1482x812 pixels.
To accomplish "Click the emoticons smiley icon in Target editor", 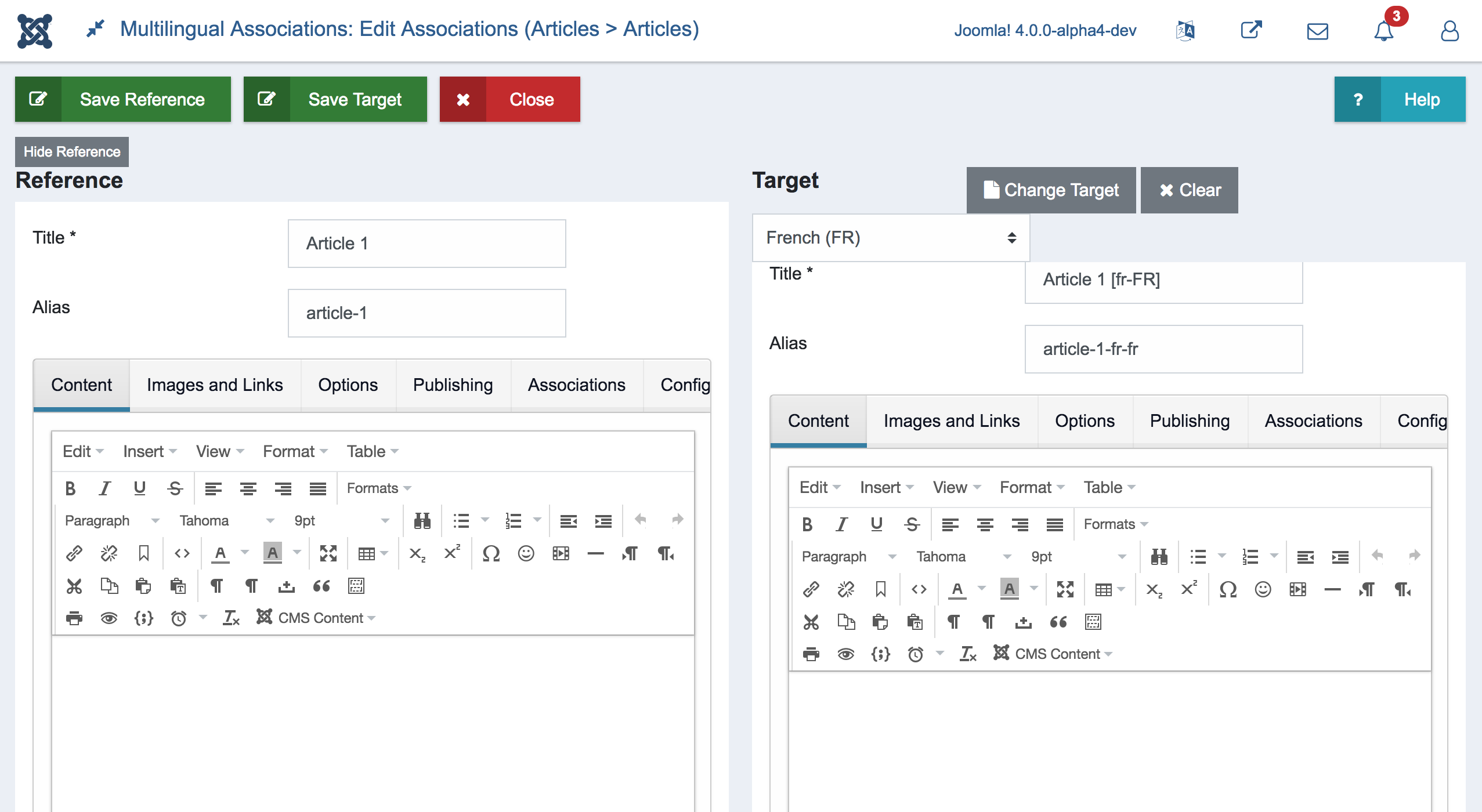I will pos(1263,589).
